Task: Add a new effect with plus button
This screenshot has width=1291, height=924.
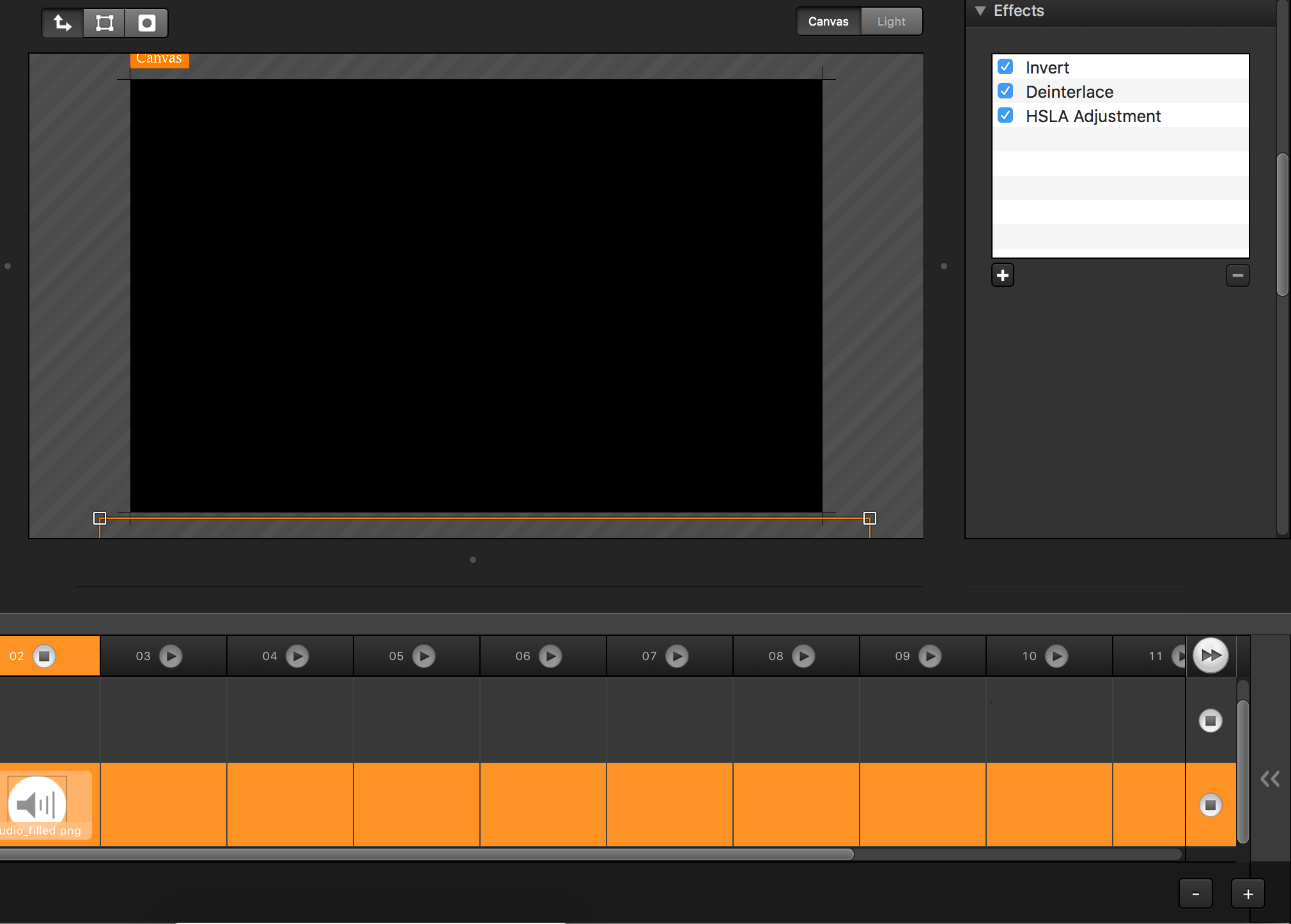Action: pos(1003,275)
